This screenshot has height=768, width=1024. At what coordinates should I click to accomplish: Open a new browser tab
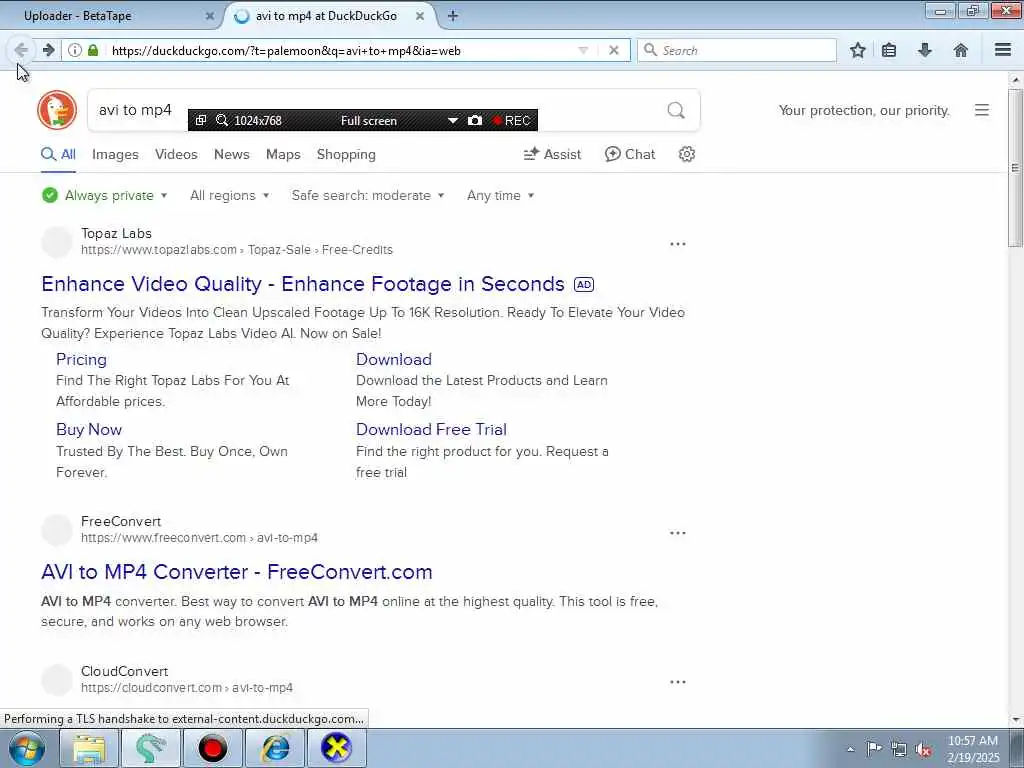point(453,16)
